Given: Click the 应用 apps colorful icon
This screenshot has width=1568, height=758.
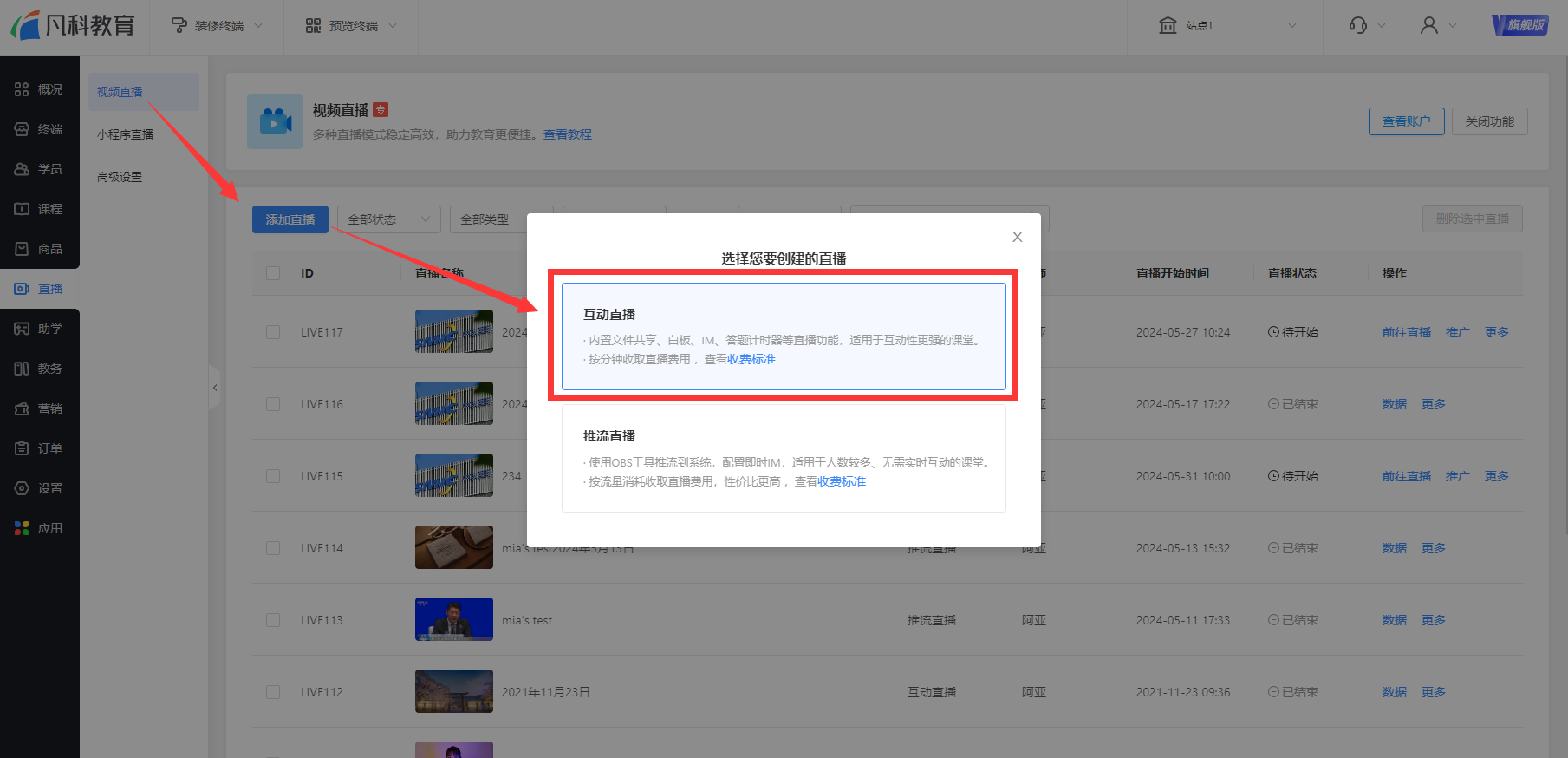Looking at the screenshot, I should [22, 528].
